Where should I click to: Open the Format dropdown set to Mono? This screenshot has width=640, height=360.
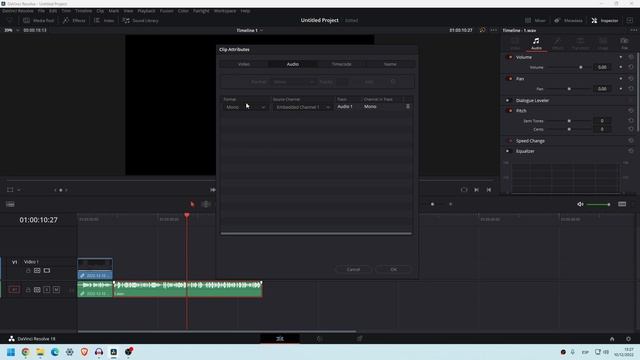[x=245, y=107]
